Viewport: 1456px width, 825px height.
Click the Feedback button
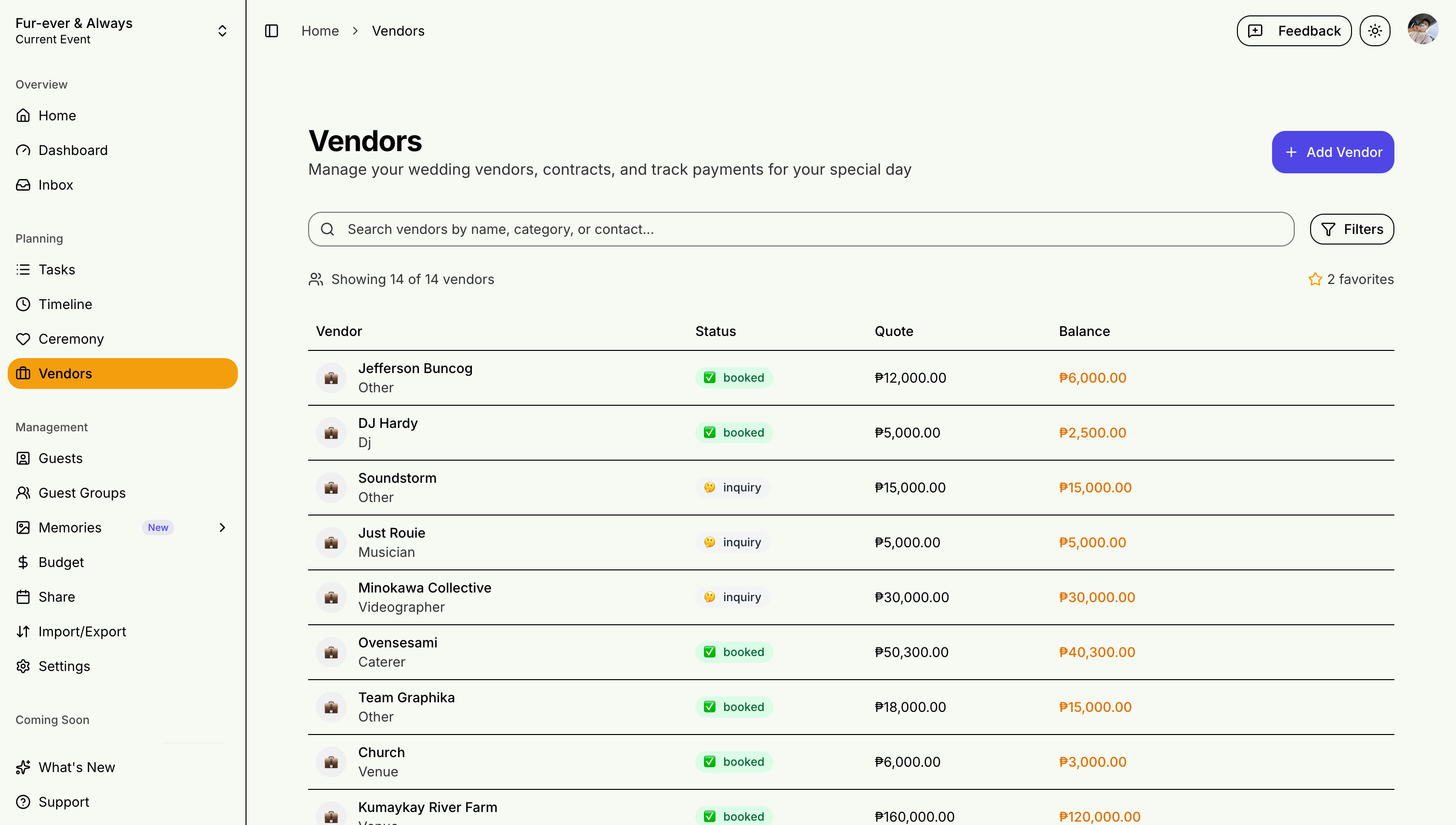[1293, 31]
